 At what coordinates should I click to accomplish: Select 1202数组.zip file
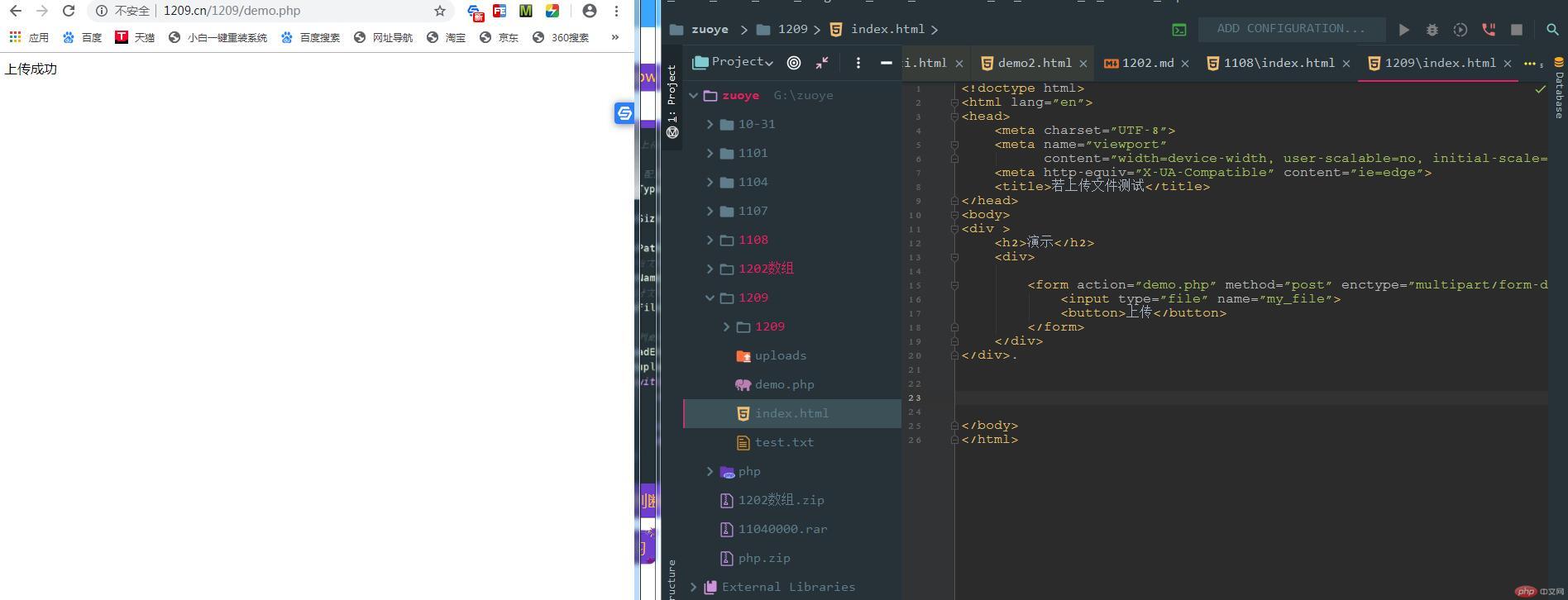(x=781, y=500)
